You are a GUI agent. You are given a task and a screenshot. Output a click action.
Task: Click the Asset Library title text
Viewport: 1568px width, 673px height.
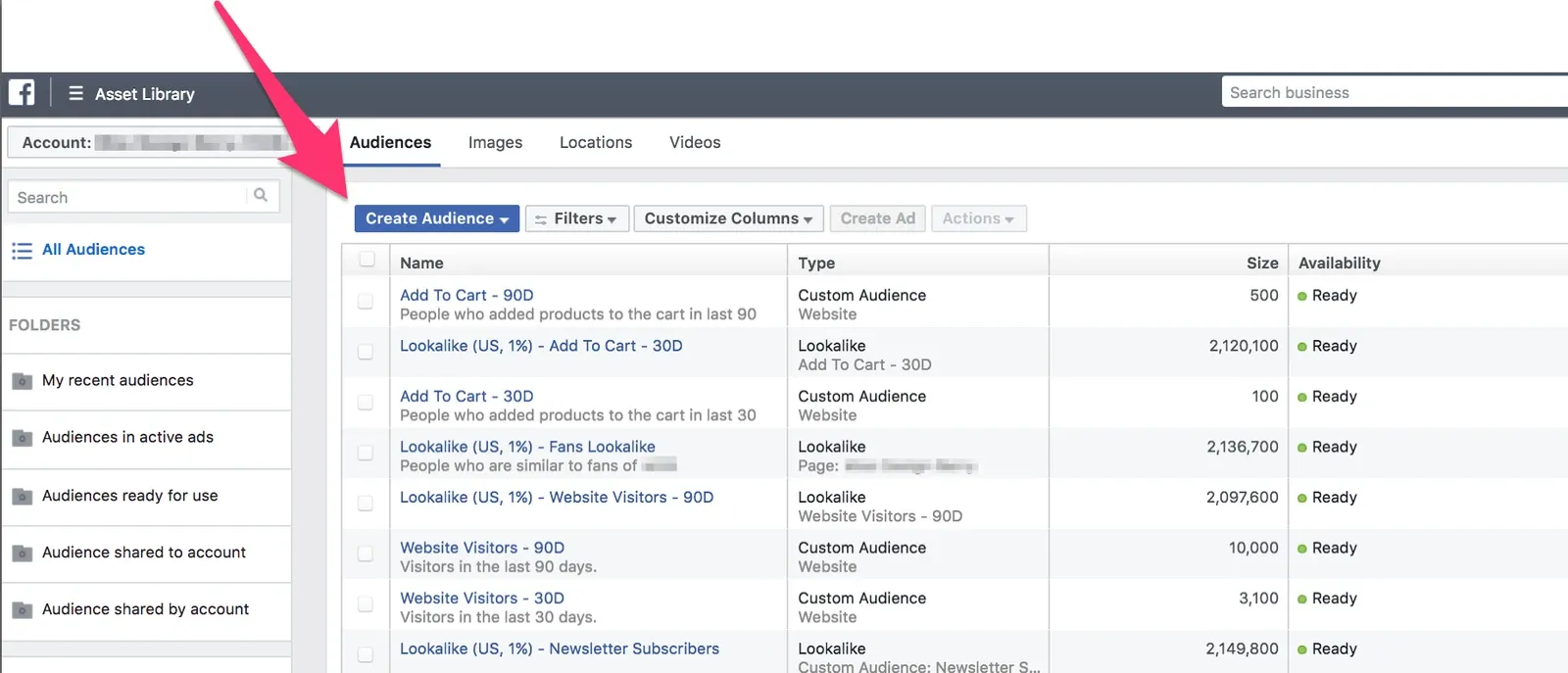pyautogui.click(x=145, y=94)
